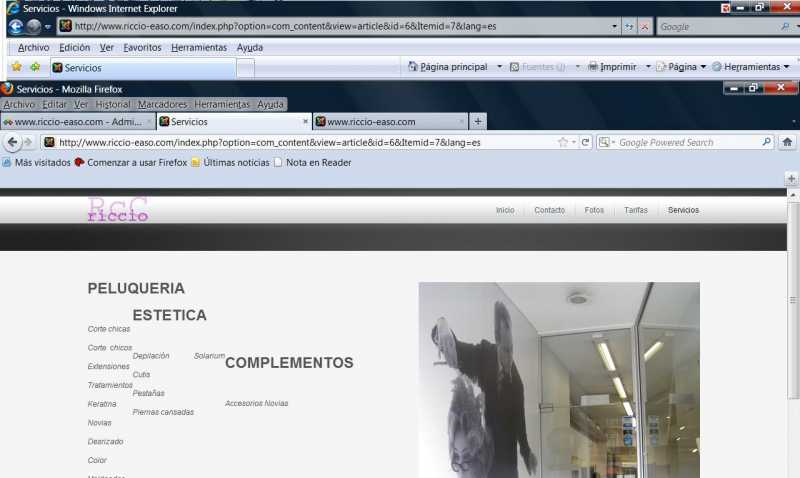Click the Internet Explorer refresh icon
Screen dimensions: 800x478
629,27
